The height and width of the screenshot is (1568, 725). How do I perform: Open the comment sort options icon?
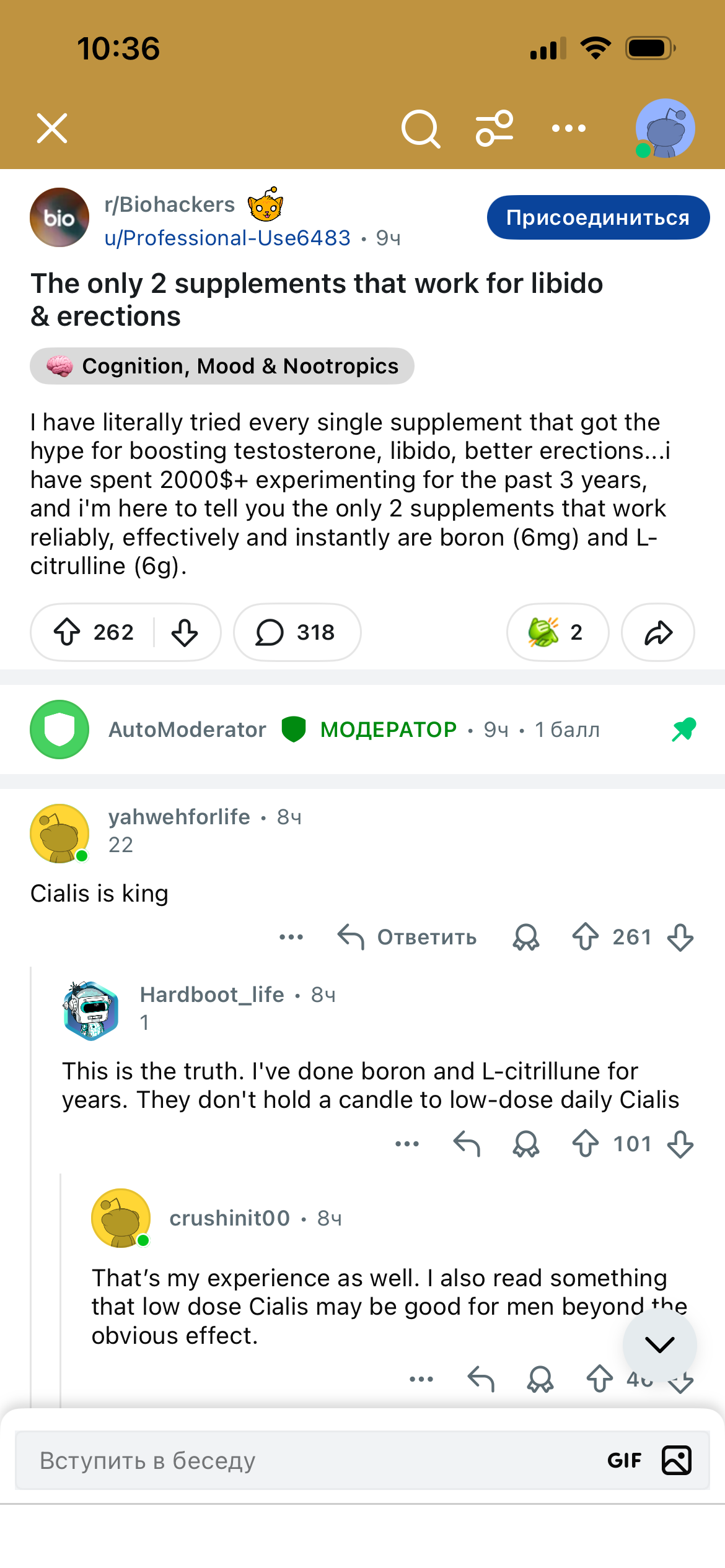point(494,129)
